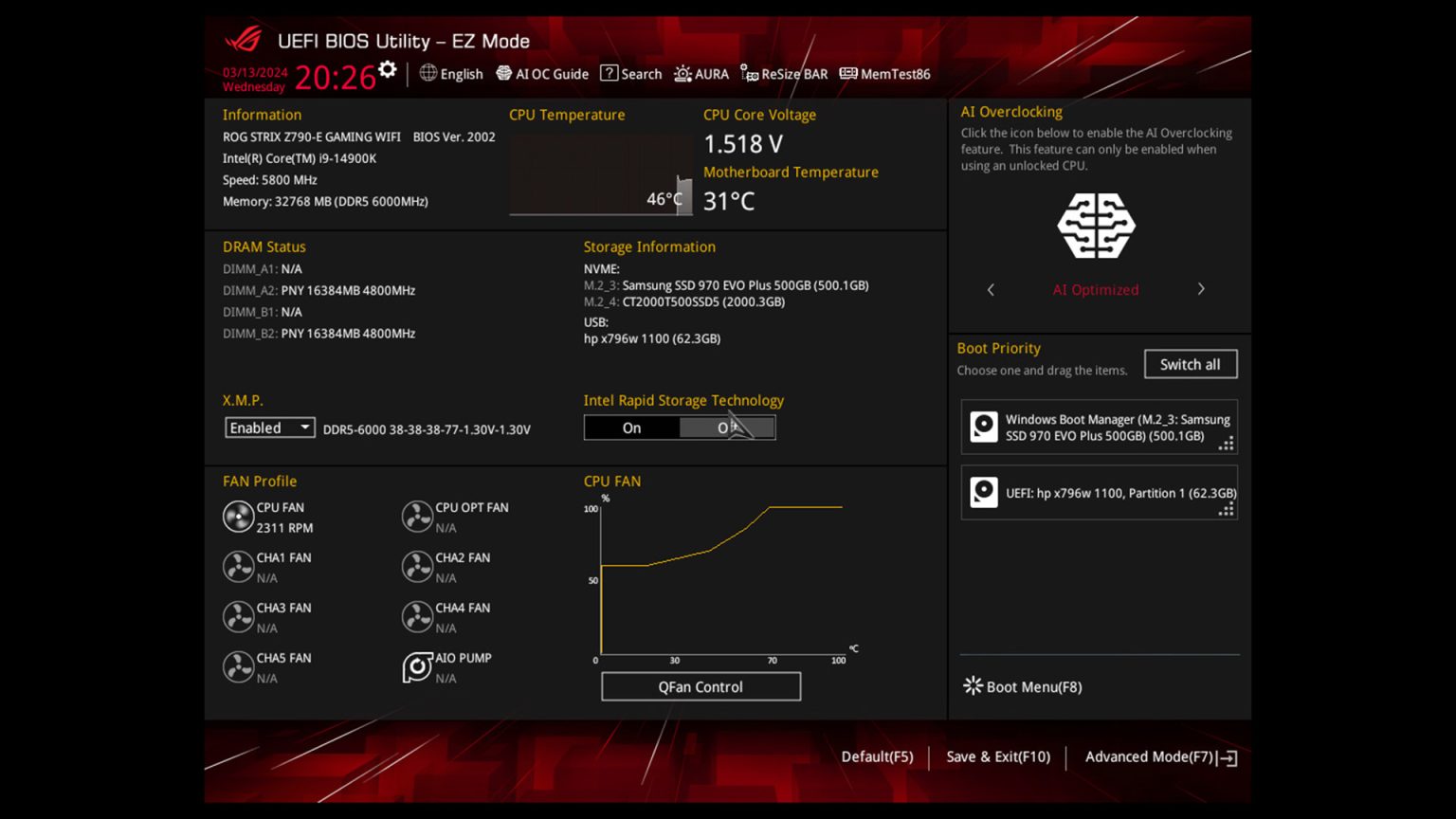Click the 03/13/2024 date
Image resolution: width=1456 pixels, height=819 pixels.
255,72
